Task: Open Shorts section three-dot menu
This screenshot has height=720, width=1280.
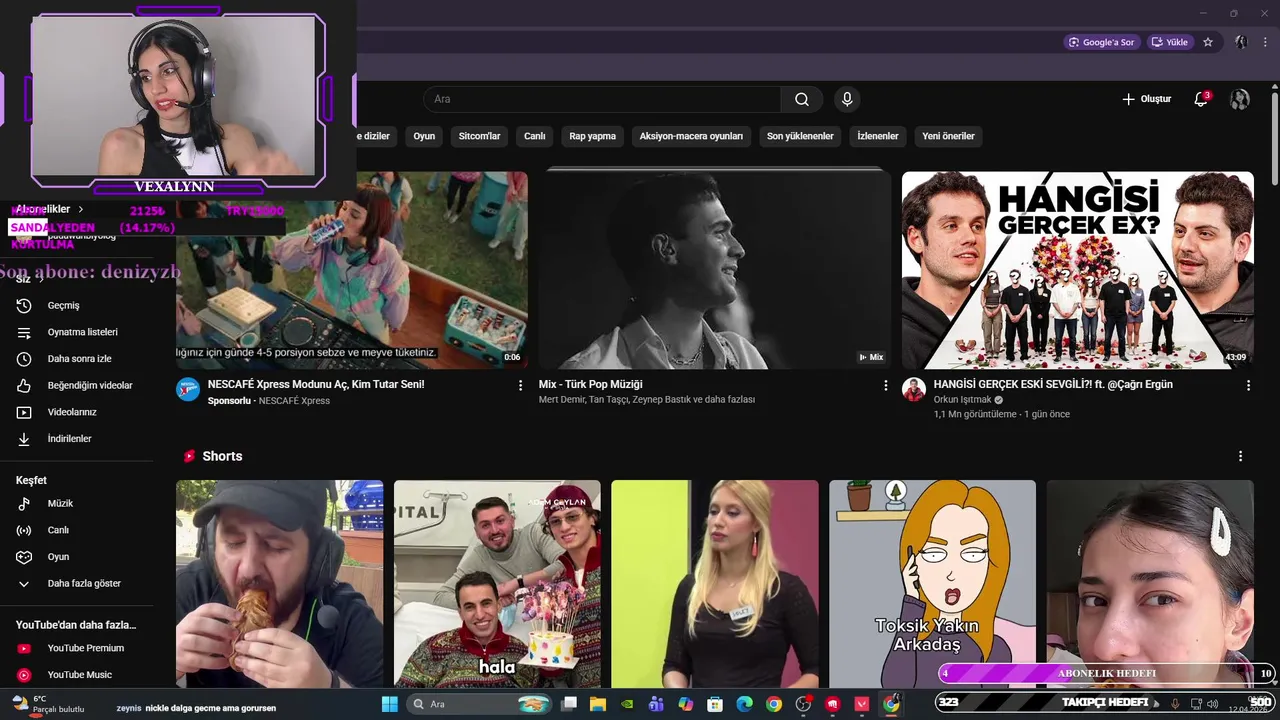Action: coord(1240,456)
